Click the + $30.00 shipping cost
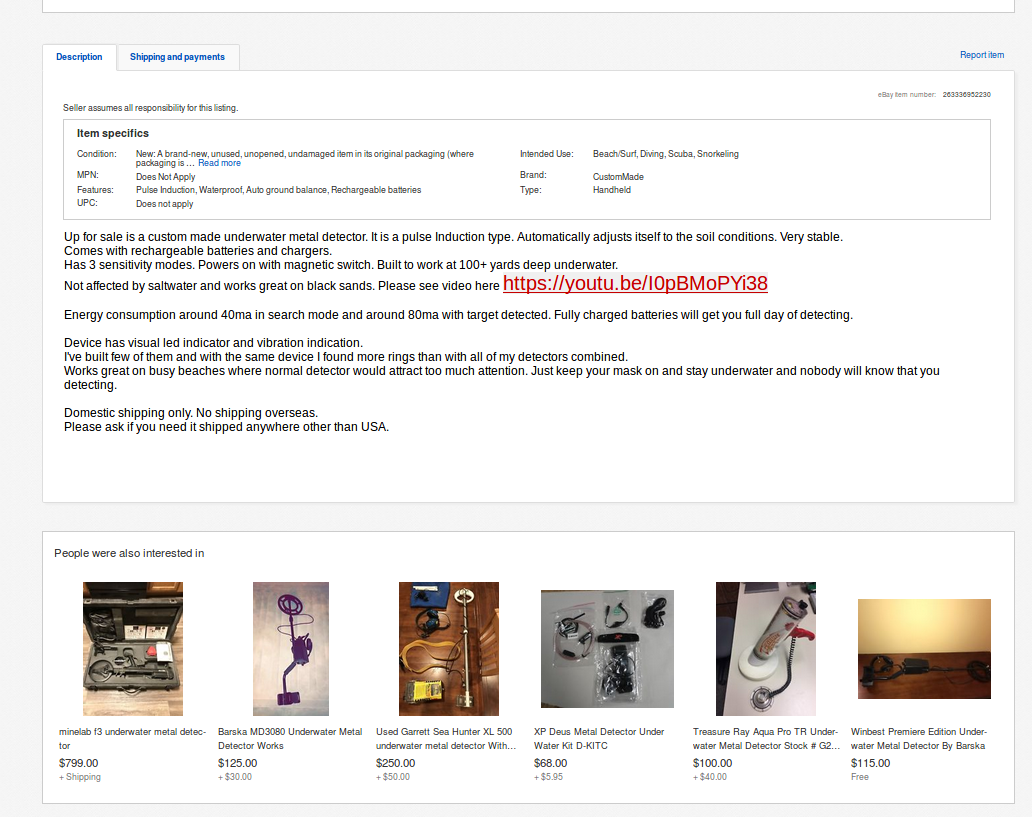Viewport: 1032px width, 817px height. tap(235, 777)
